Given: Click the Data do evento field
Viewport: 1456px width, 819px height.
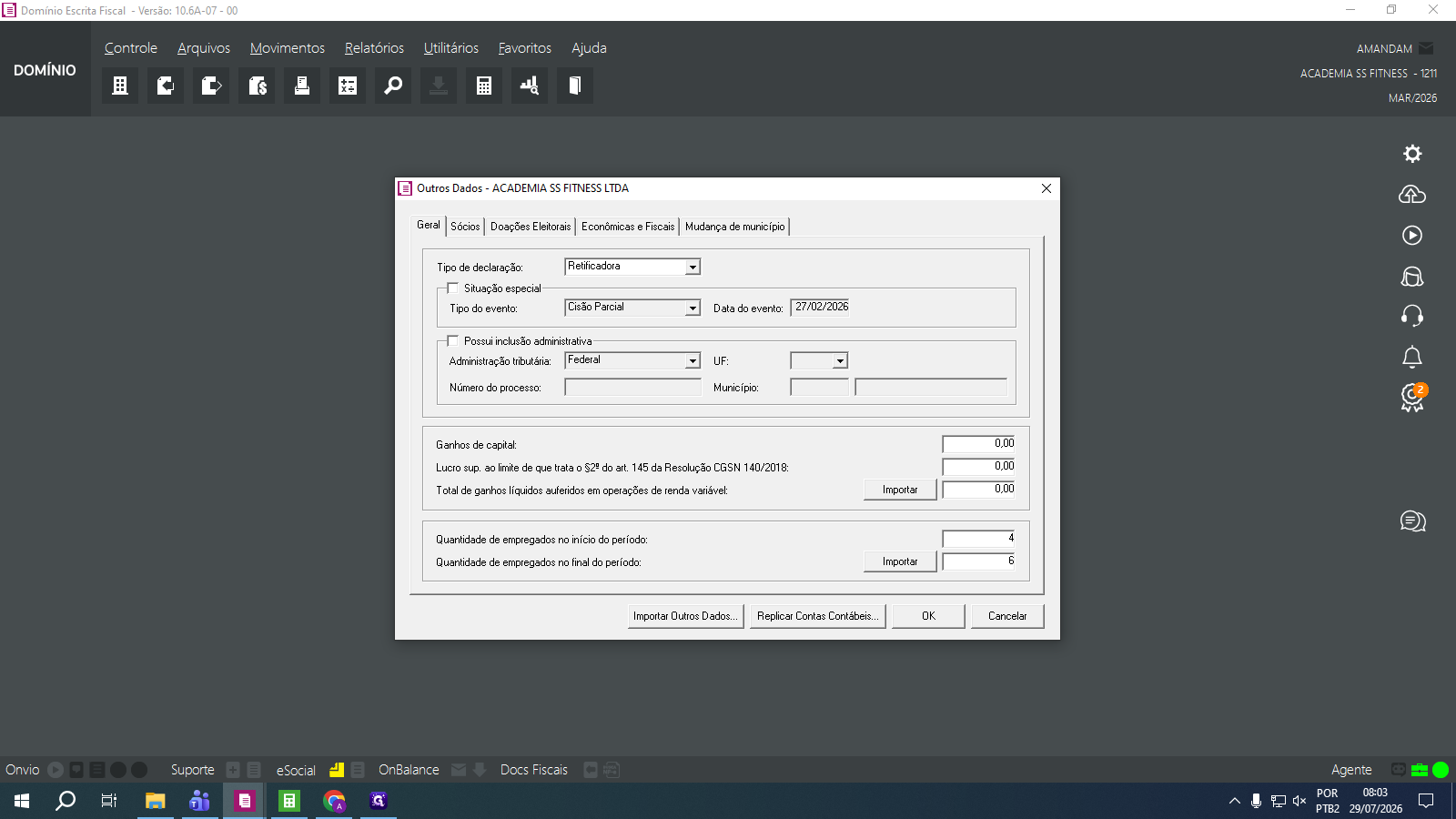Looking at the screenshot, I should point(820,308).
